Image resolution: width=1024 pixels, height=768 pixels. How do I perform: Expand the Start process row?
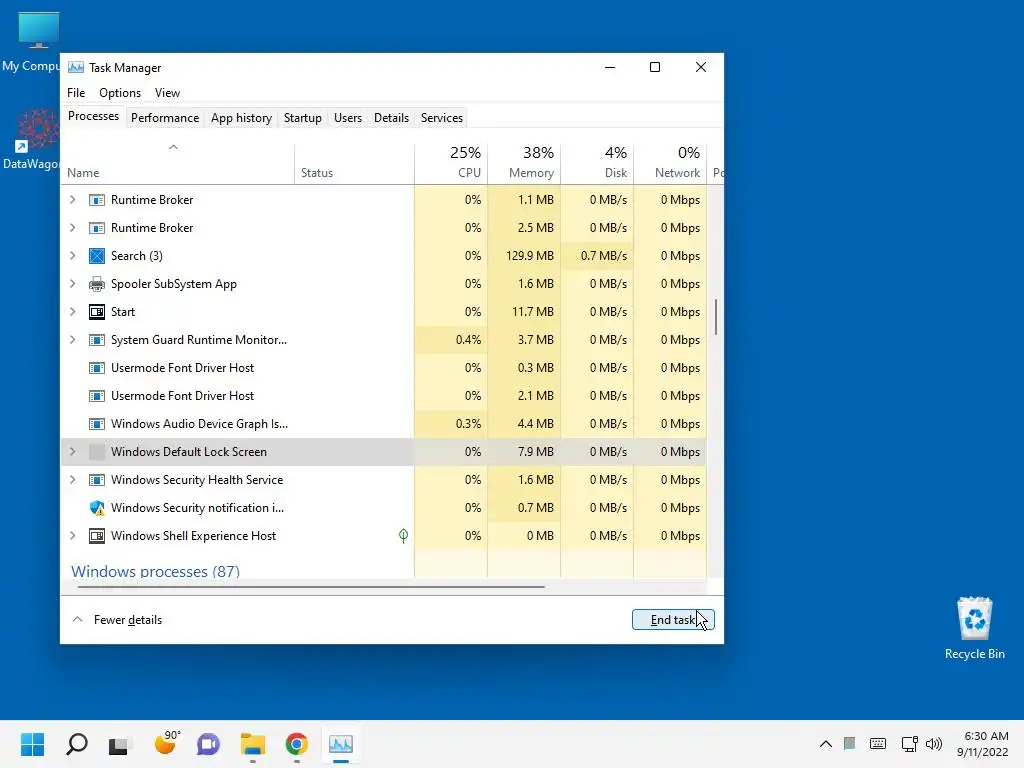click(x=72, y=312)
